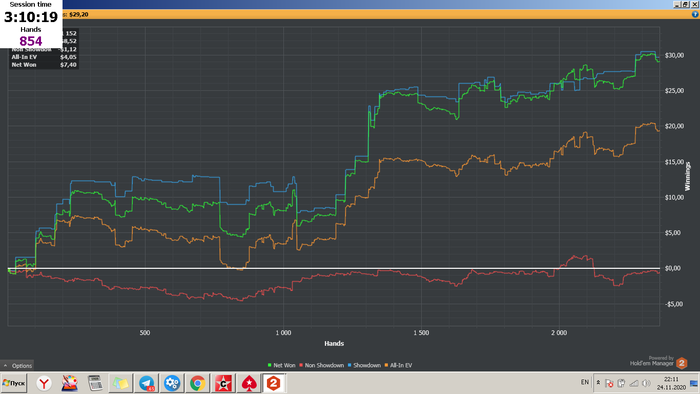Image resolution: width=700 pixels, height=394 pixels.
Task: Click the show desktop tray icon
Action: [x=694, y=383]
